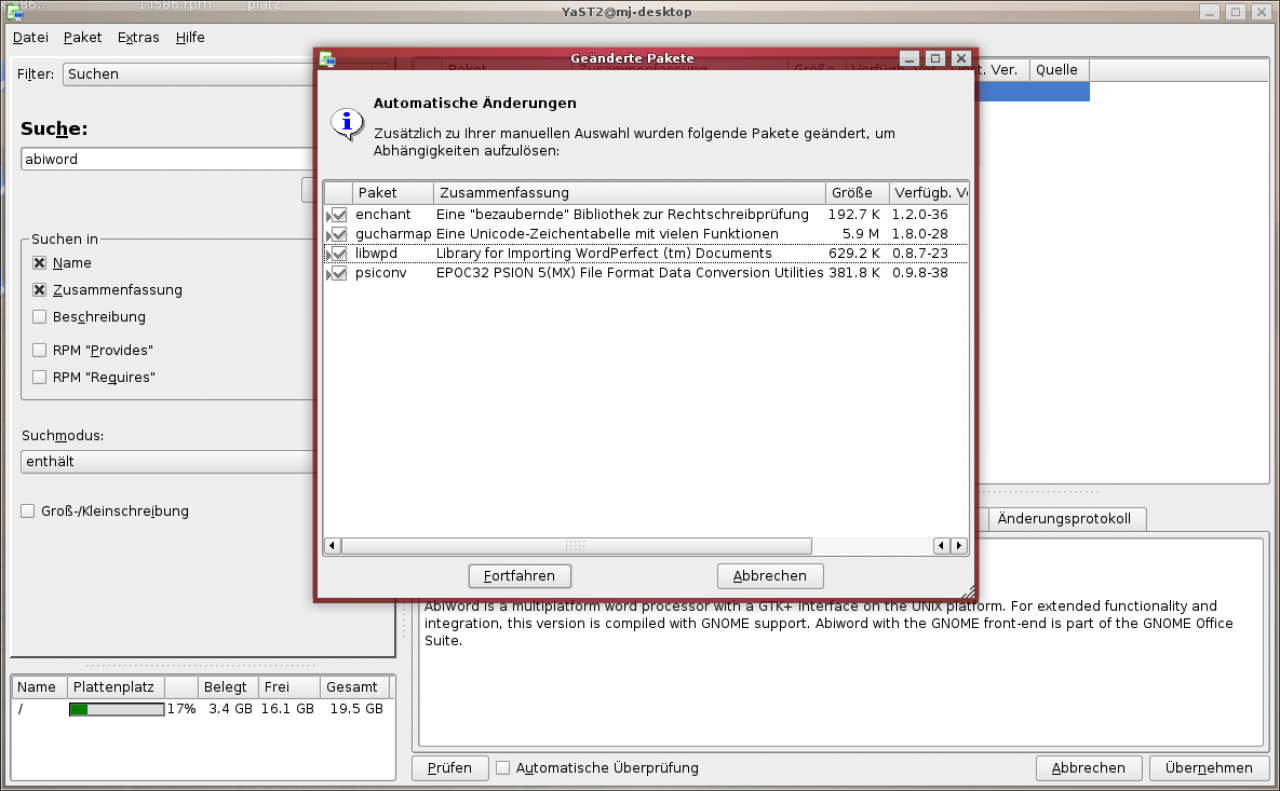Sort by the Größe column header in dialog
This screenshot has height=791, width=1280.
858,193
